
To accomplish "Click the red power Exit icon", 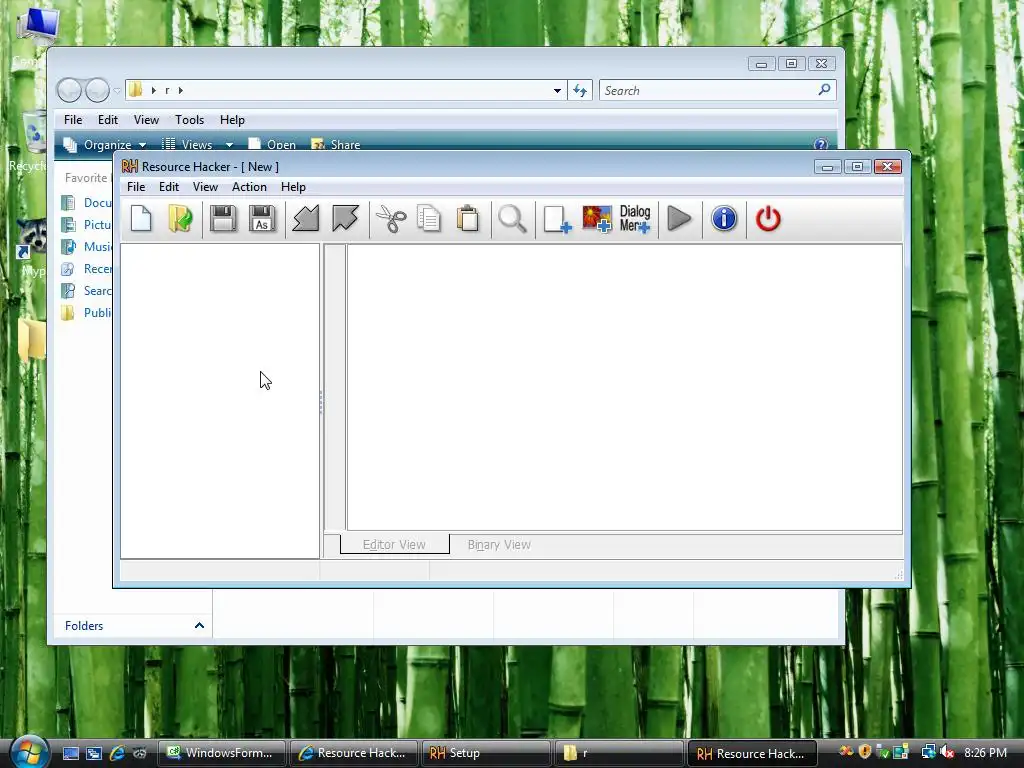I will (768, 219).
